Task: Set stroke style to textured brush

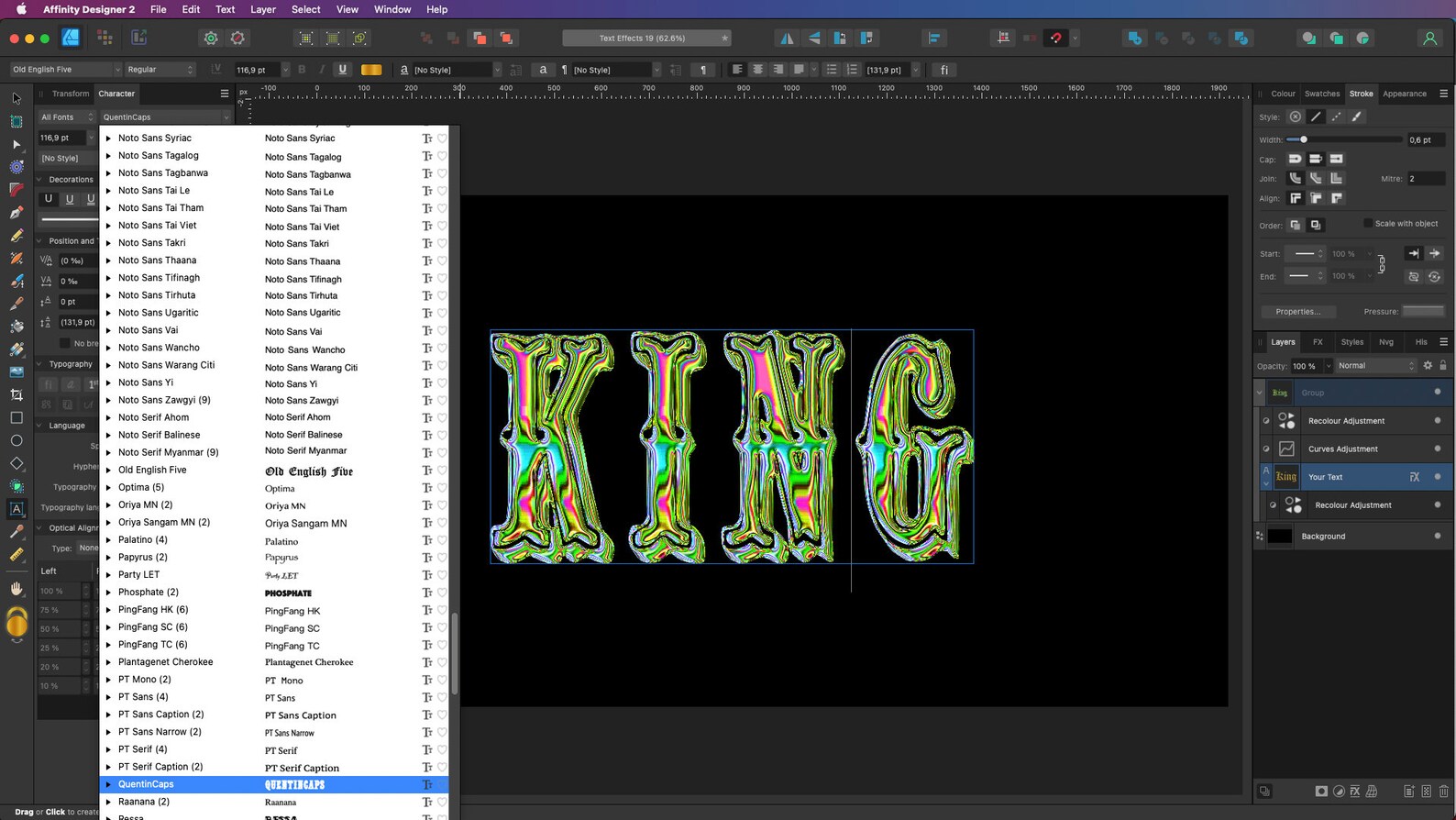Action: point(1357,116)
